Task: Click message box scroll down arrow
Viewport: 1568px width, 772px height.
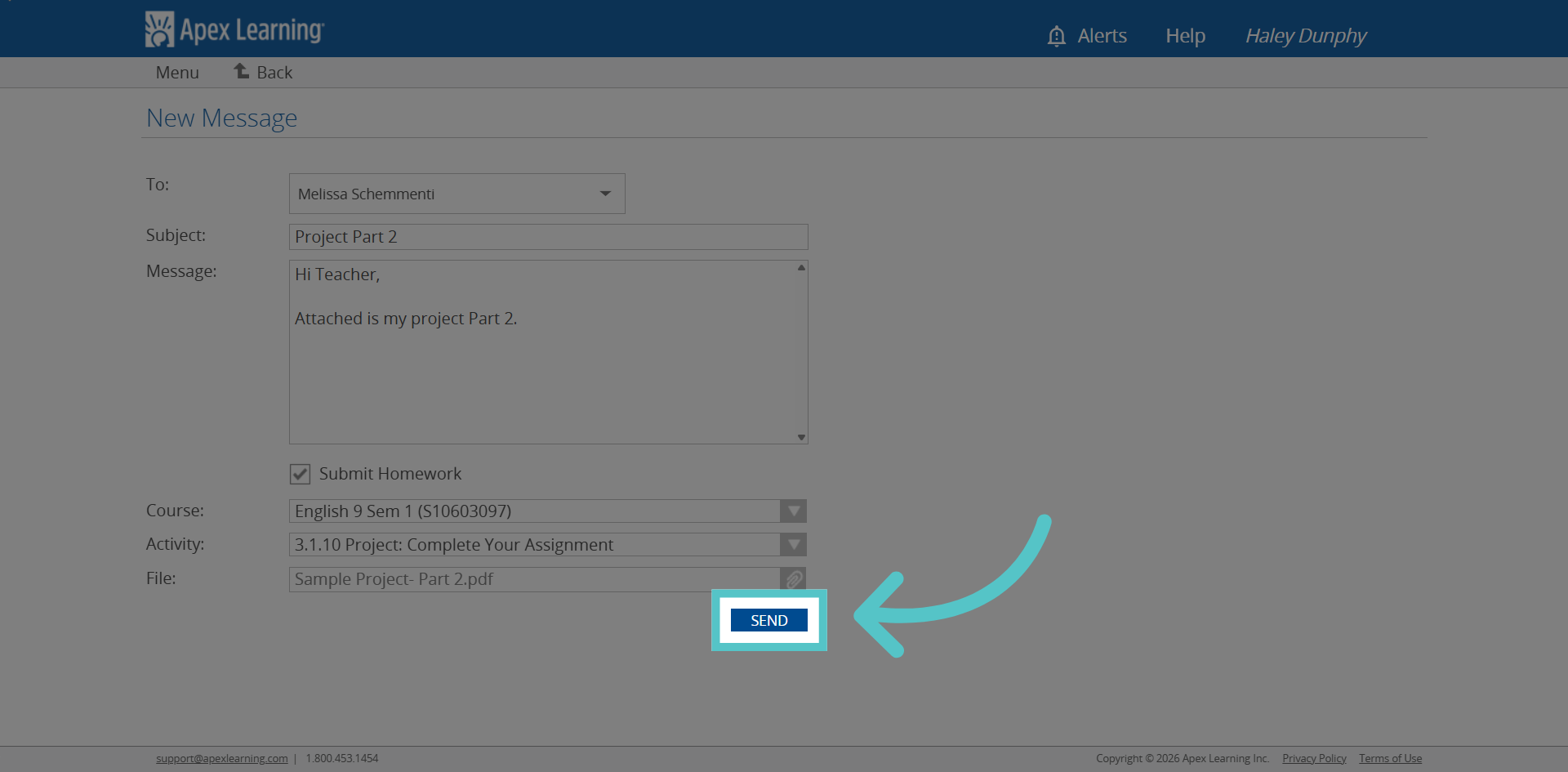Action: click(802, 437)
